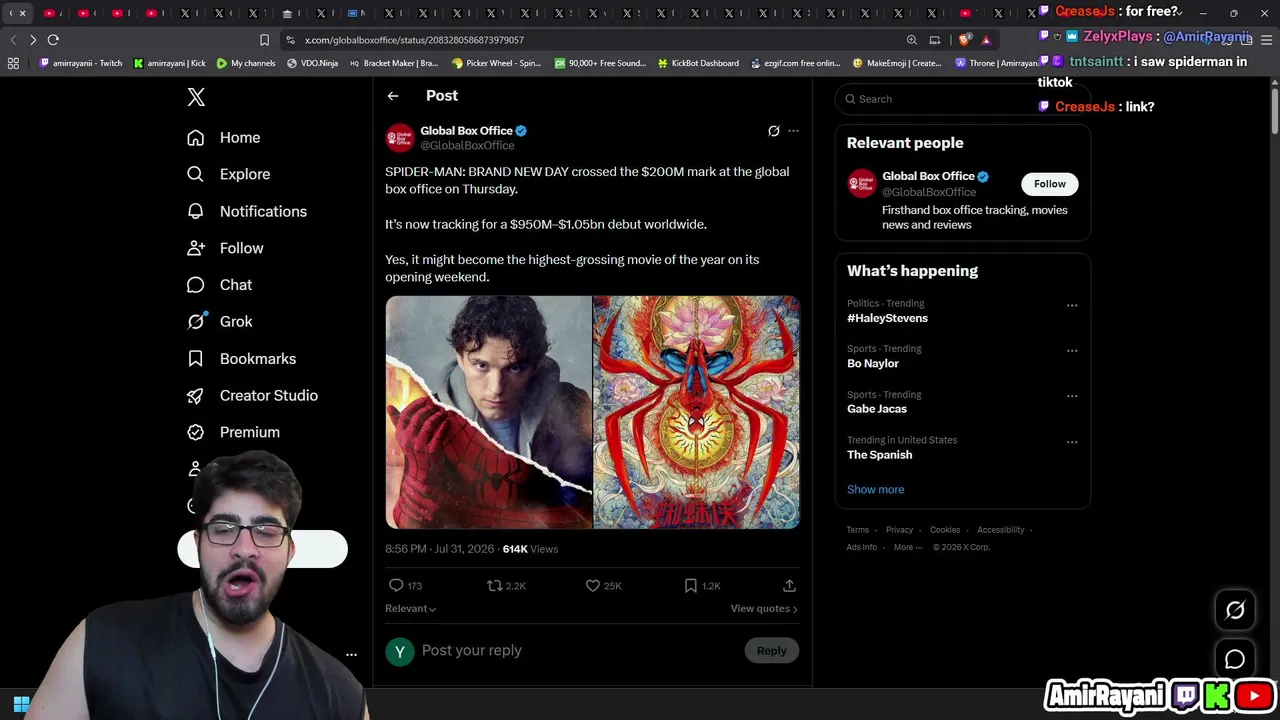The width and height of the screenshot is (1280, 720).
Task: Open Bookmarks in the sidebar
Action: (x=242, y=359)
